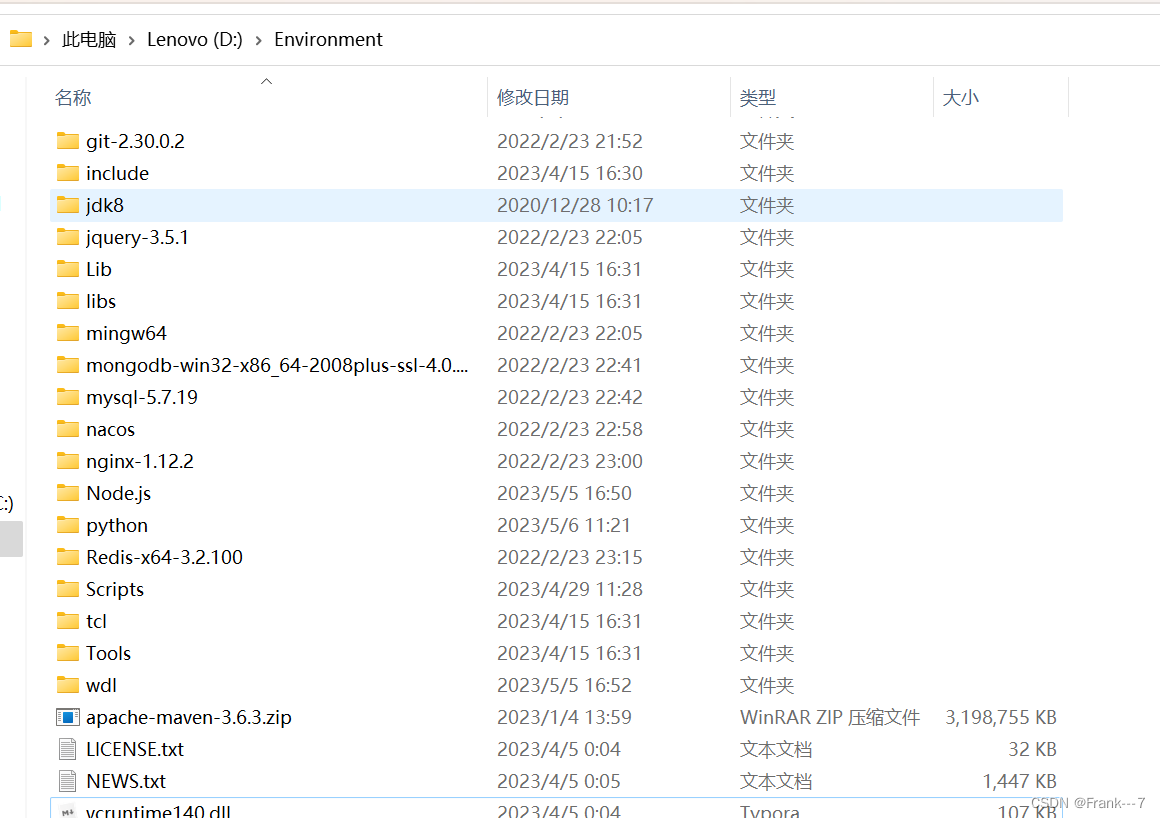Click the mysql-5.7.19 folder icon
The height and width of the screenshot is (818, 1160).
67,397
